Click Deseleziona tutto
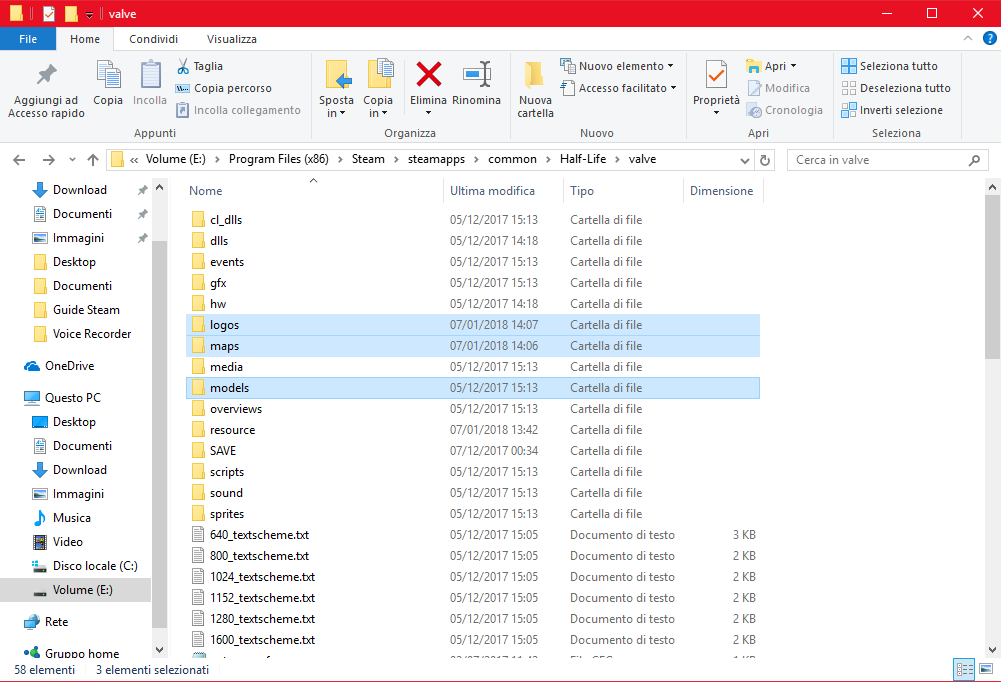The height and width of the screenshot is (682, 1001). pyautogui.click(x=896, y=88)
